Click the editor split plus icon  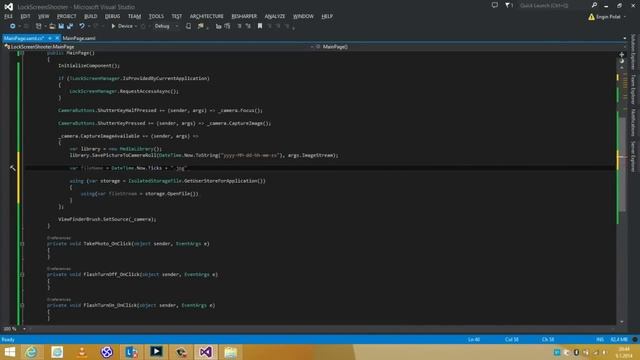[x=622, y=54]
